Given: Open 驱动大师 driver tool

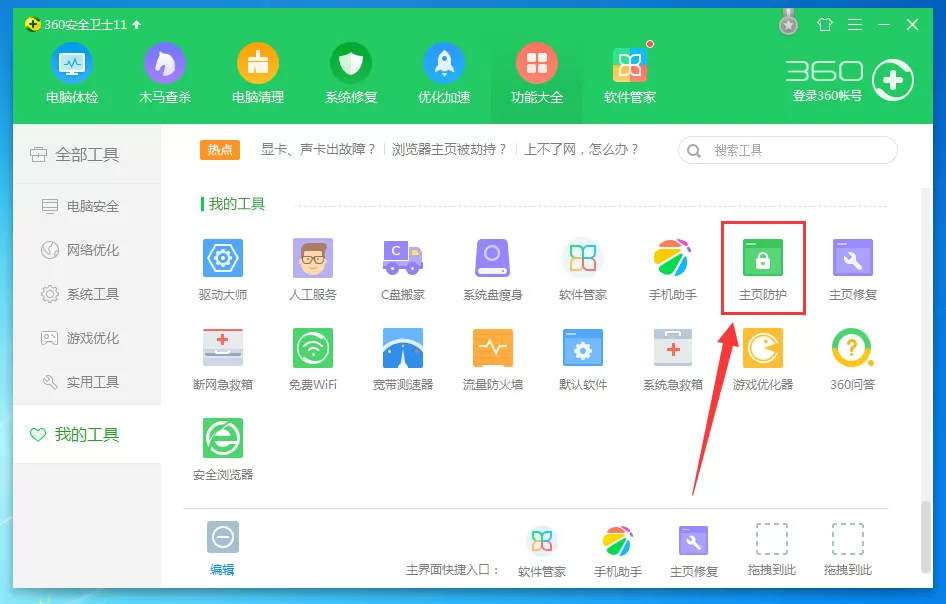Looking at the screenshot, I should pyautogui.click(x=223, y=269).
